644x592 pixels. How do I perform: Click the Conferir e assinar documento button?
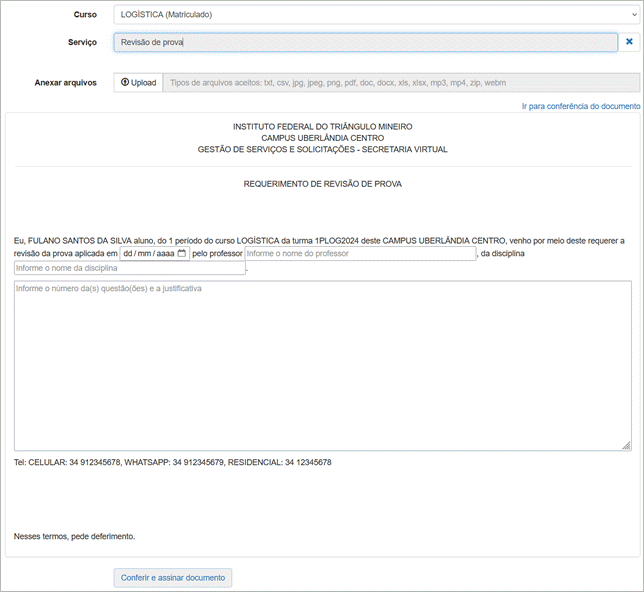click(x=173, y=578)
